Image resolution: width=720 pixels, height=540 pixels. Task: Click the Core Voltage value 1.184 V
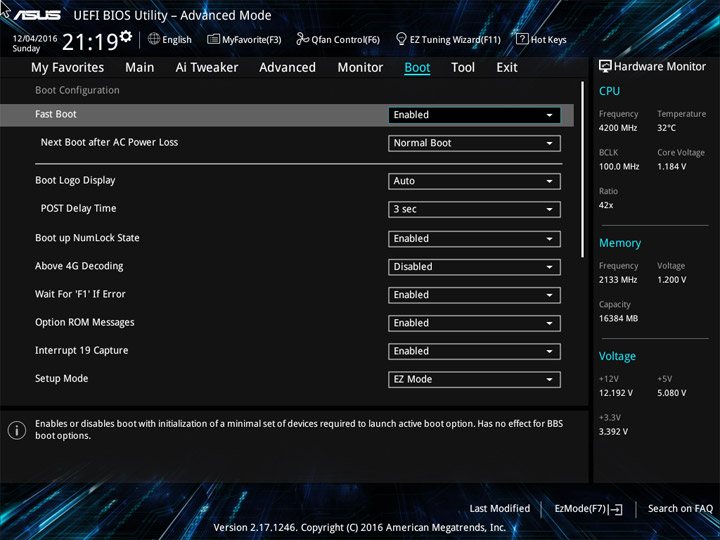coord(671,166)
